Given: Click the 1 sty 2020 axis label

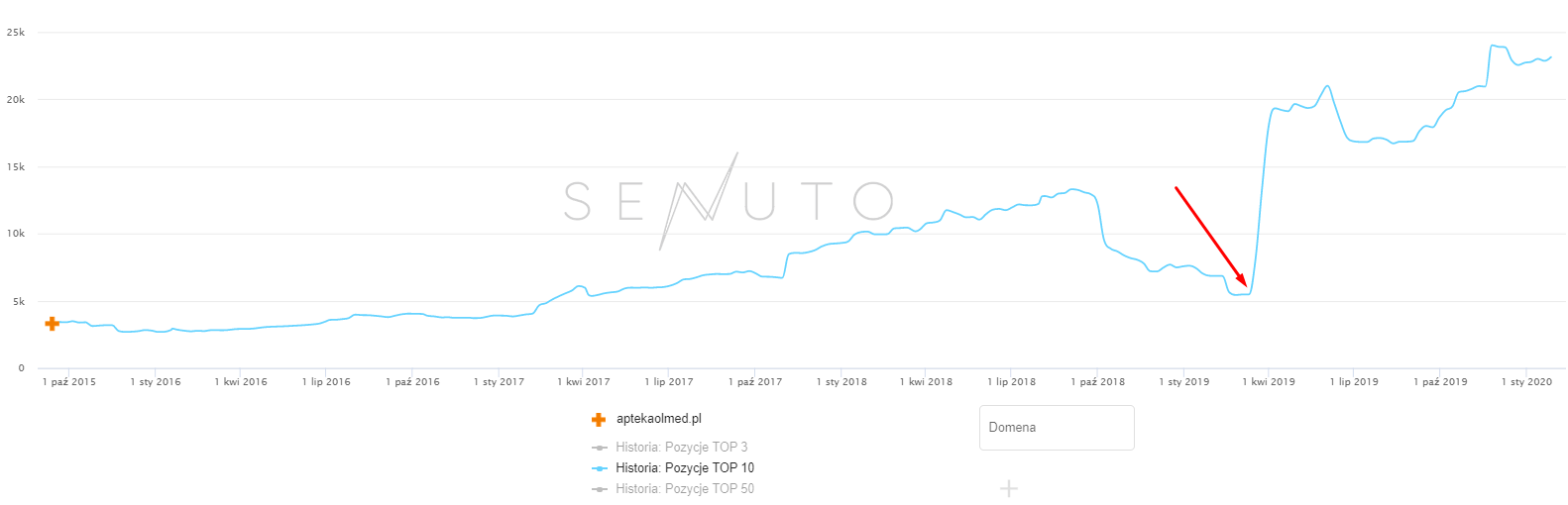Looking at the screenshot, I should click(x=1526, y=382).
